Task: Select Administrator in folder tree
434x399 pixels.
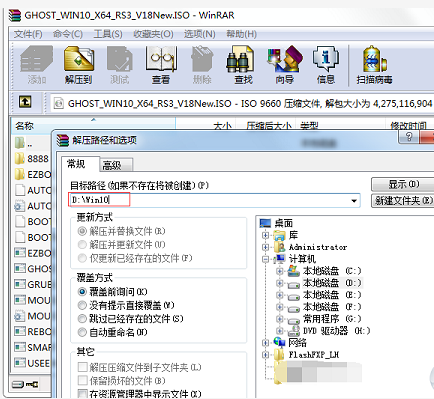Action: click(x=311, y=247)
